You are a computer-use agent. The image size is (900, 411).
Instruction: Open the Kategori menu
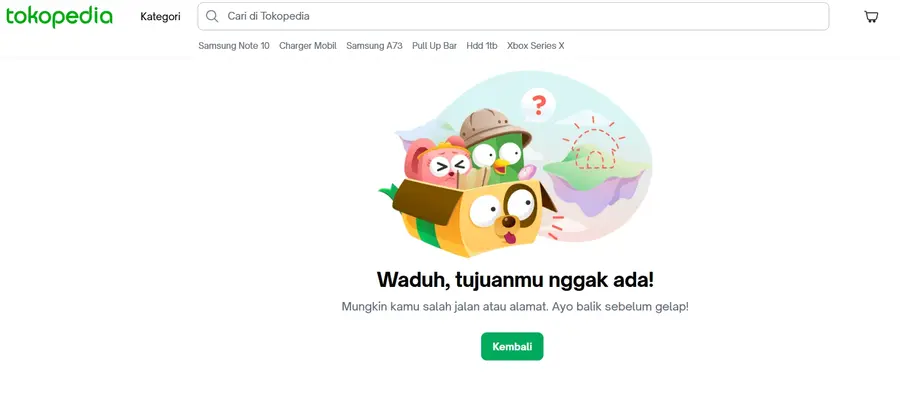point(160,17)
